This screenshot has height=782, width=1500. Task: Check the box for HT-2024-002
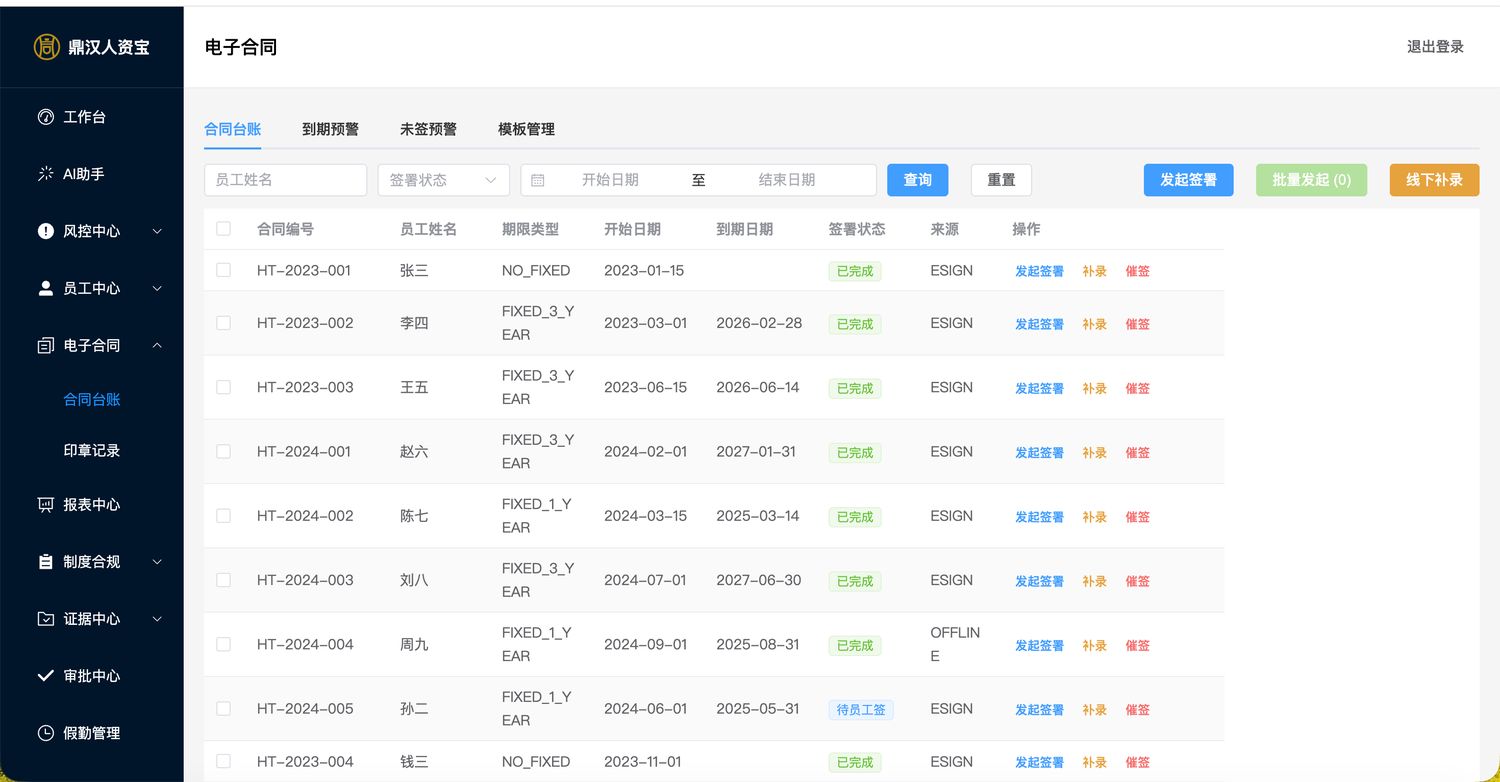click(x=223, y=516)
